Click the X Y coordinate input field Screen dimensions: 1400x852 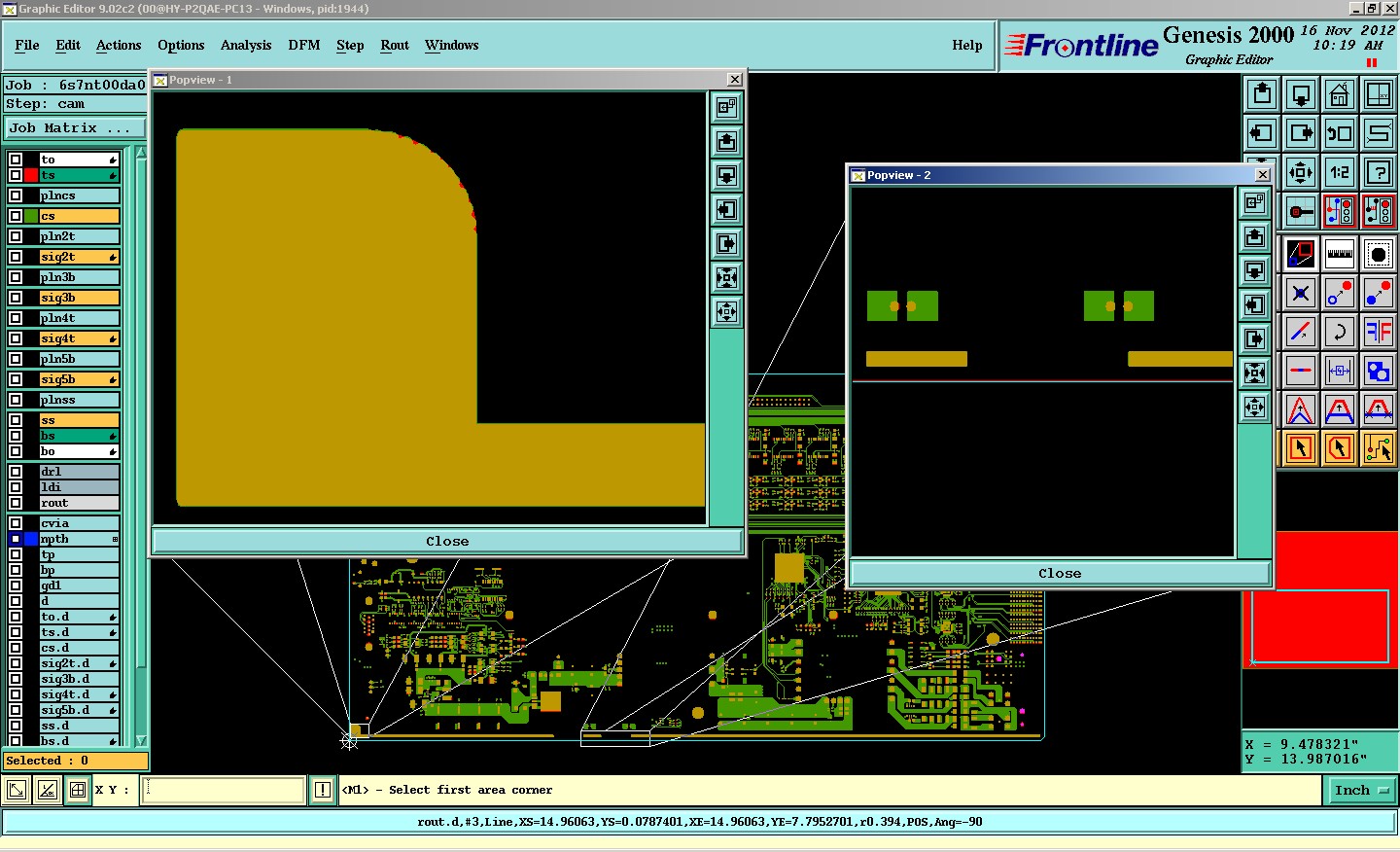click(224, 790)
